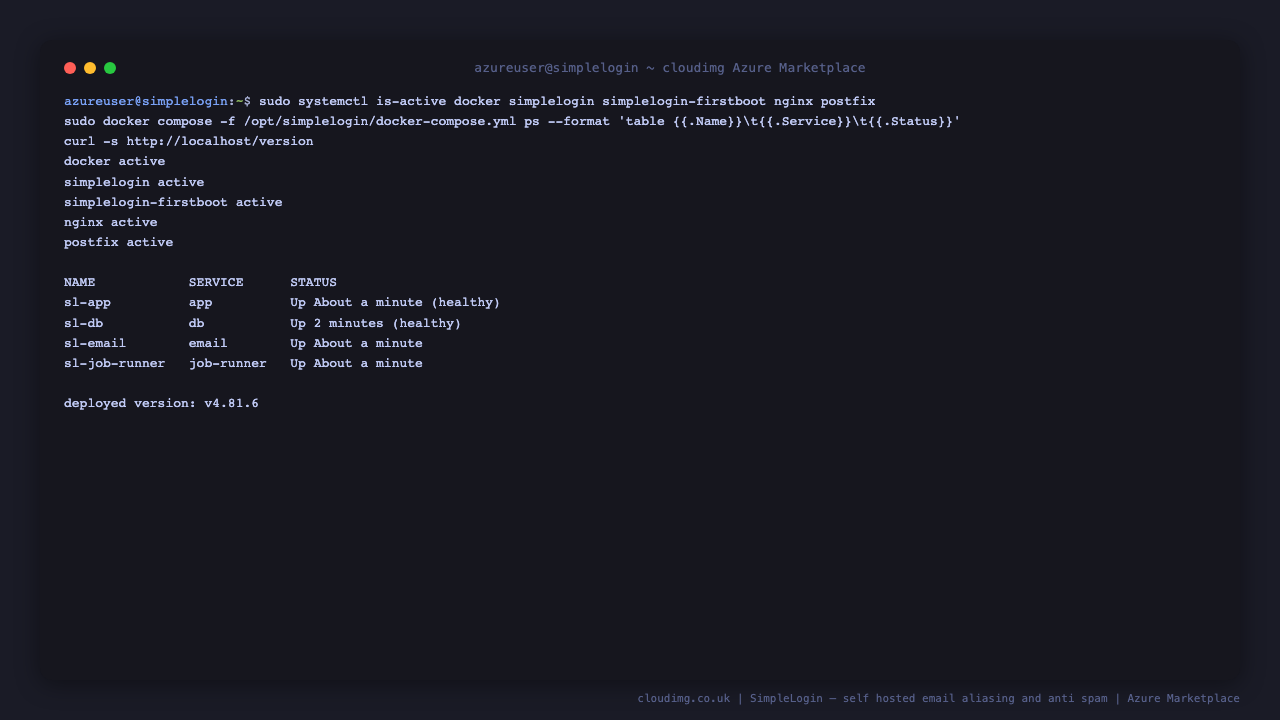
Task: Click the 'sl-app' container name
Action: [x=88, y=302]
